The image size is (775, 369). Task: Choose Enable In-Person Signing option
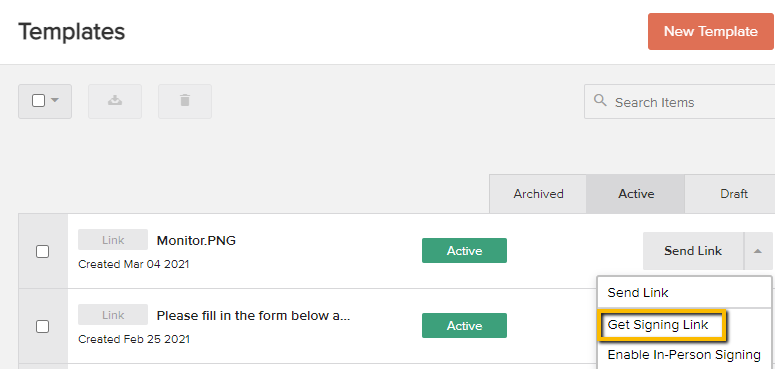[684, 355]
